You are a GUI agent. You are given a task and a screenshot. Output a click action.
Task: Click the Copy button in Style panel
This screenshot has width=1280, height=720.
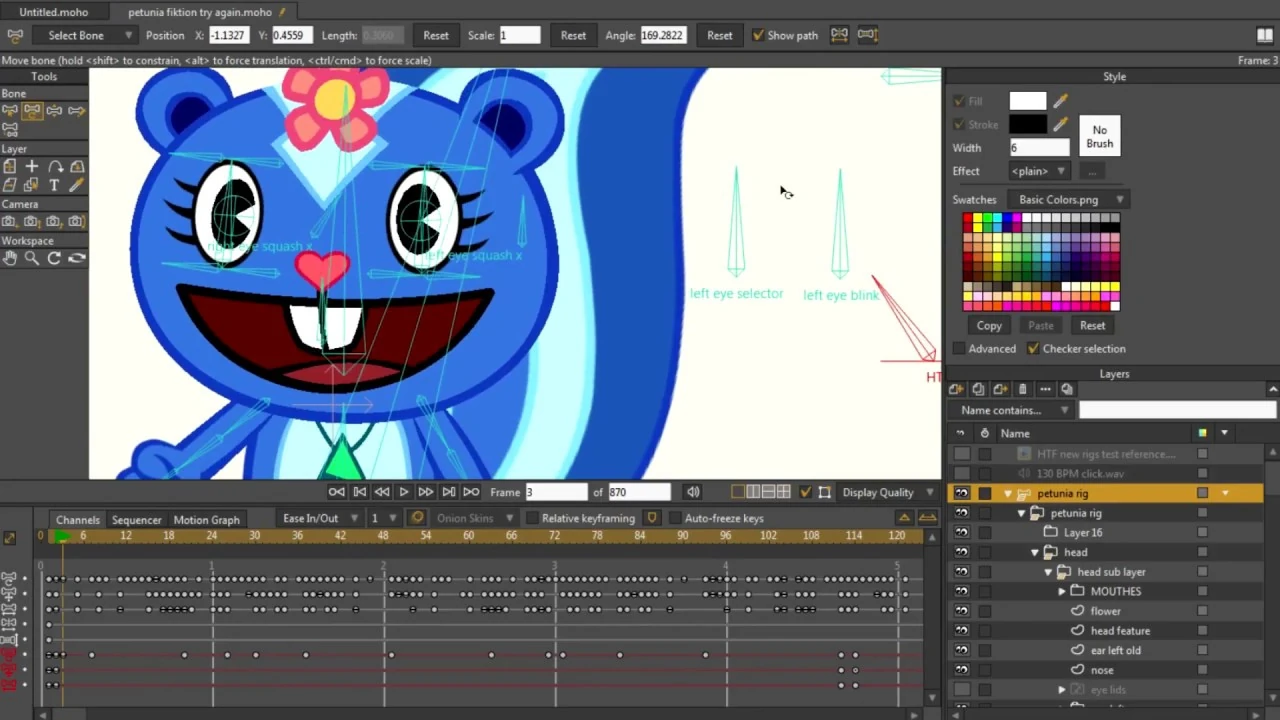[988, 325]
